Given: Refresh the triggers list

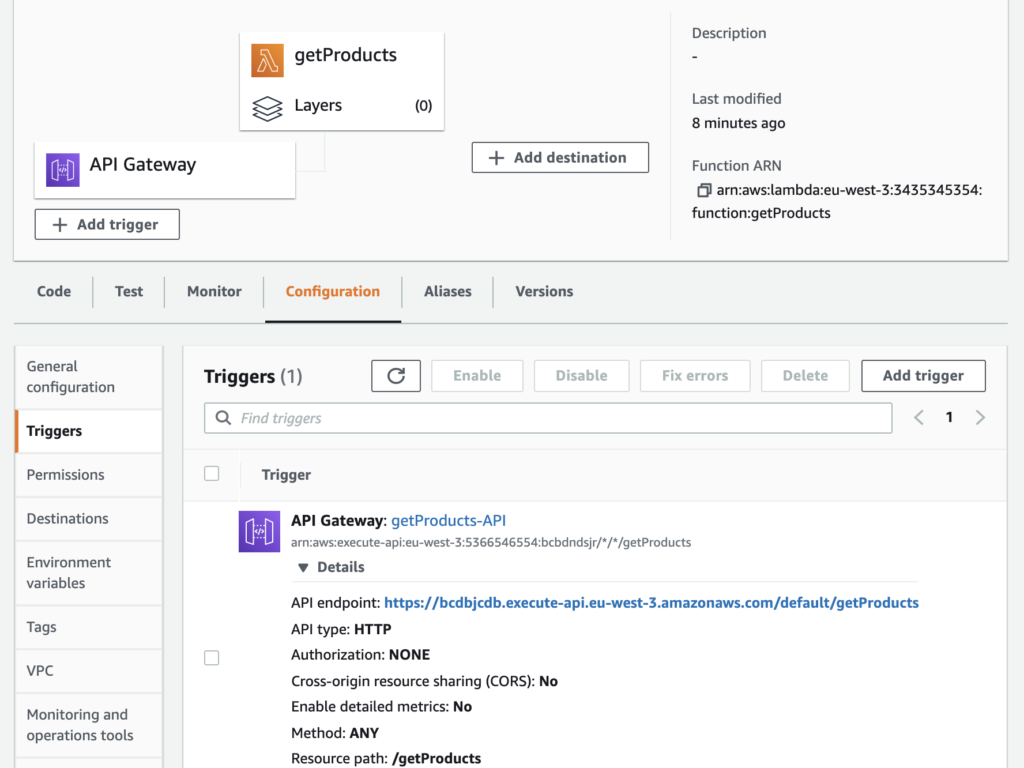Looking at the screenshot, I should coord(396,376).
